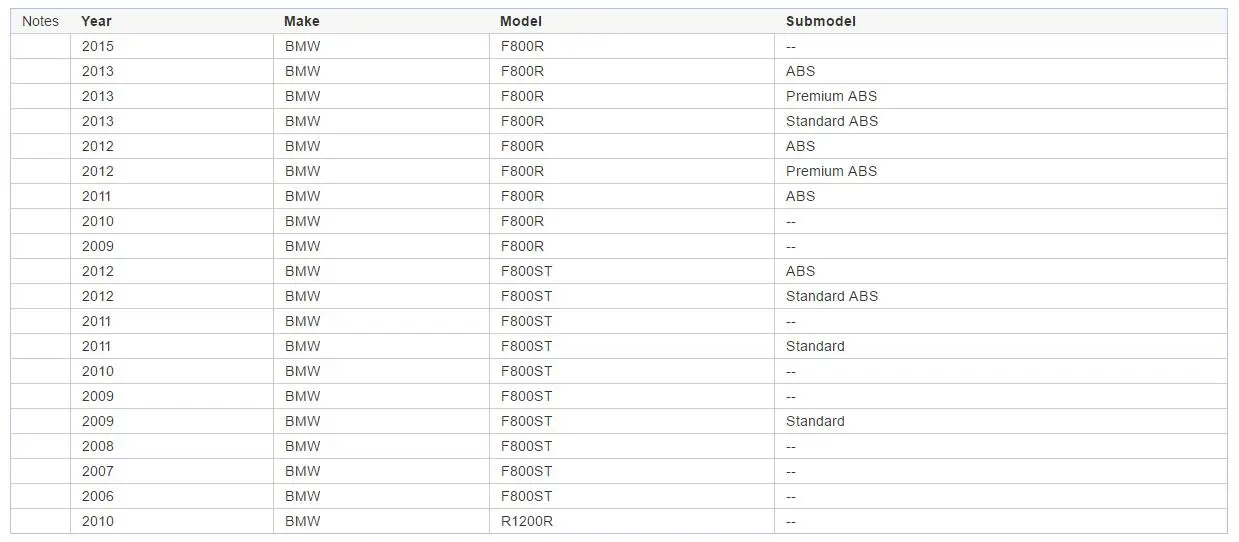Select ABS submodel in 2011 F800R row
This screenshot has width=1239, height=542.
(800, 196)
